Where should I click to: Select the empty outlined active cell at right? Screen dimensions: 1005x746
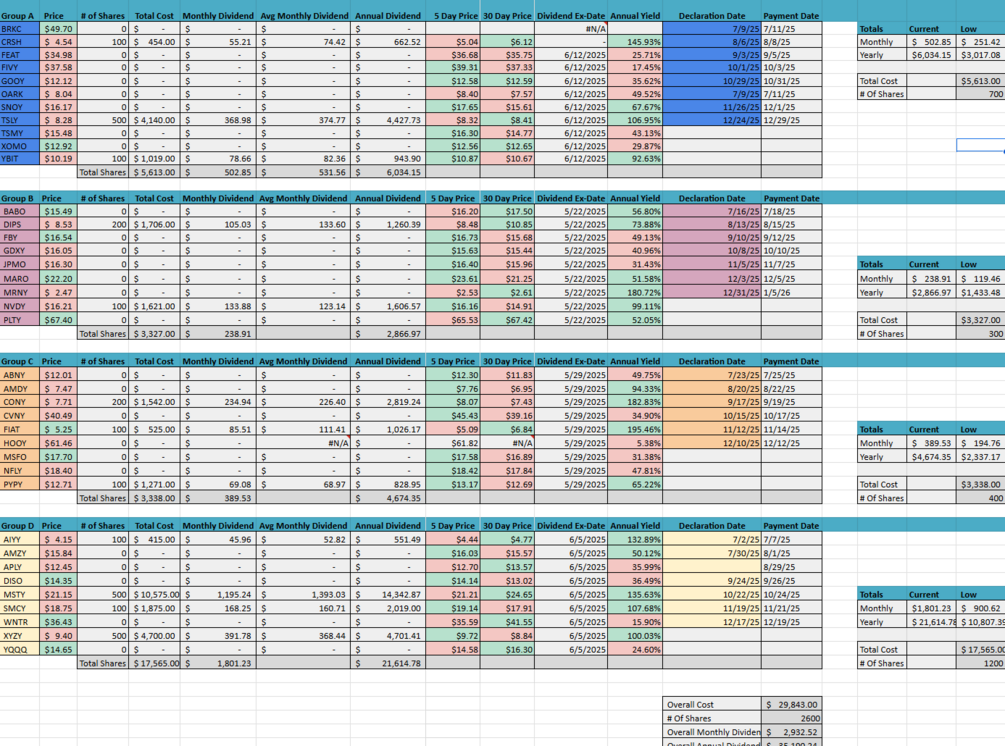(981, 145)
